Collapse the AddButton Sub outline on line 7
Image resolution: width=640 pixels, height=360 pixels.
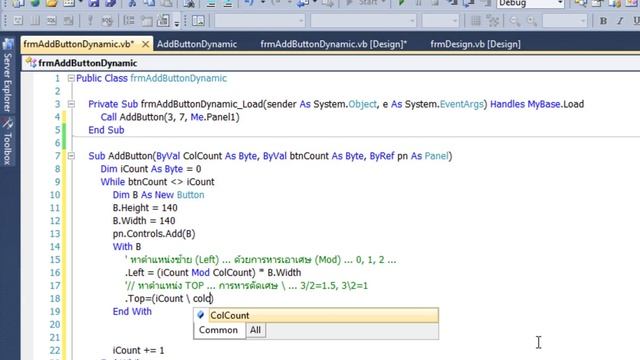point(71,156)
